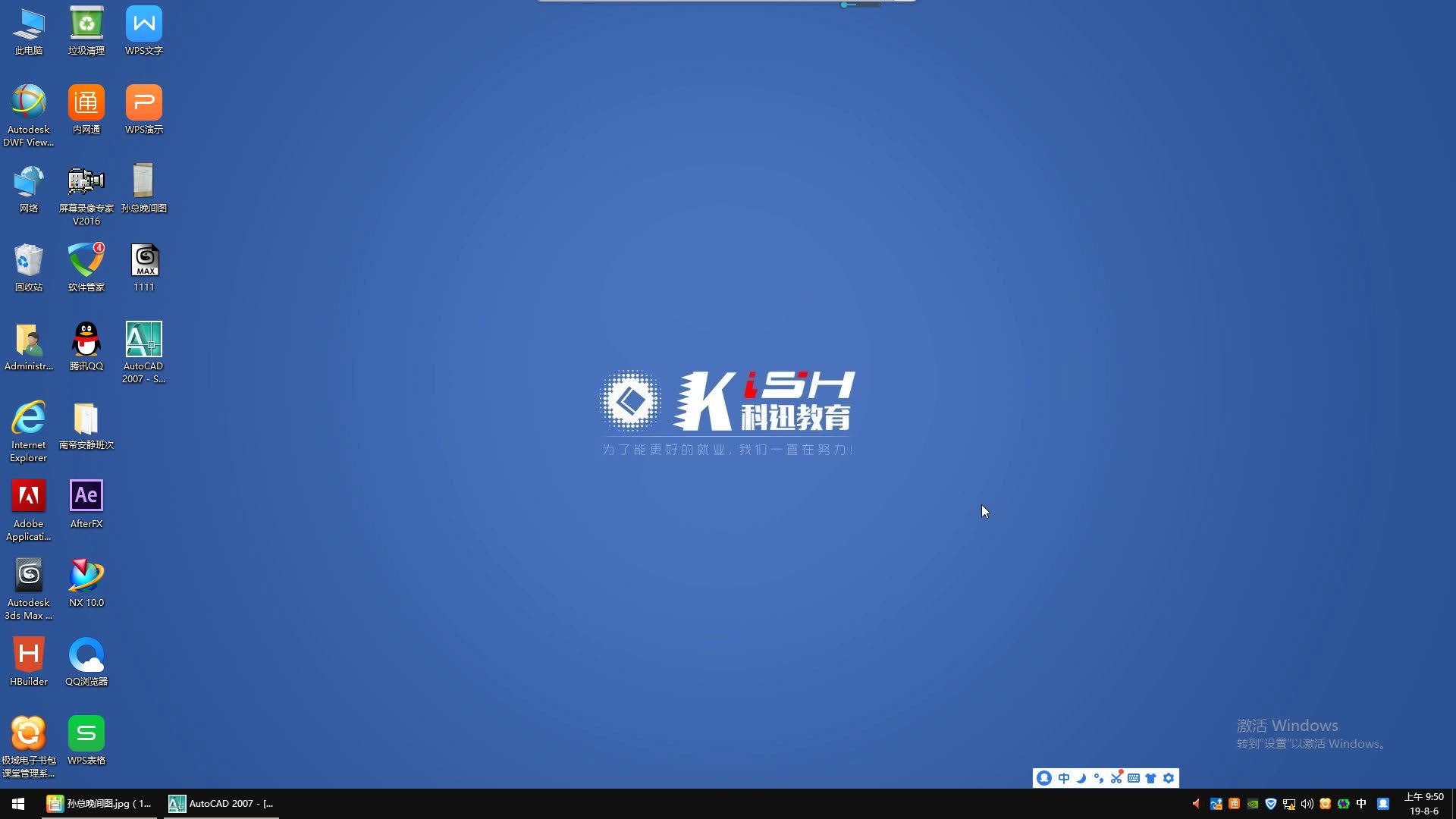This screenshot has height=819, width=1456.
Task: Click the green graphics tray icon
Action: 1344,804
